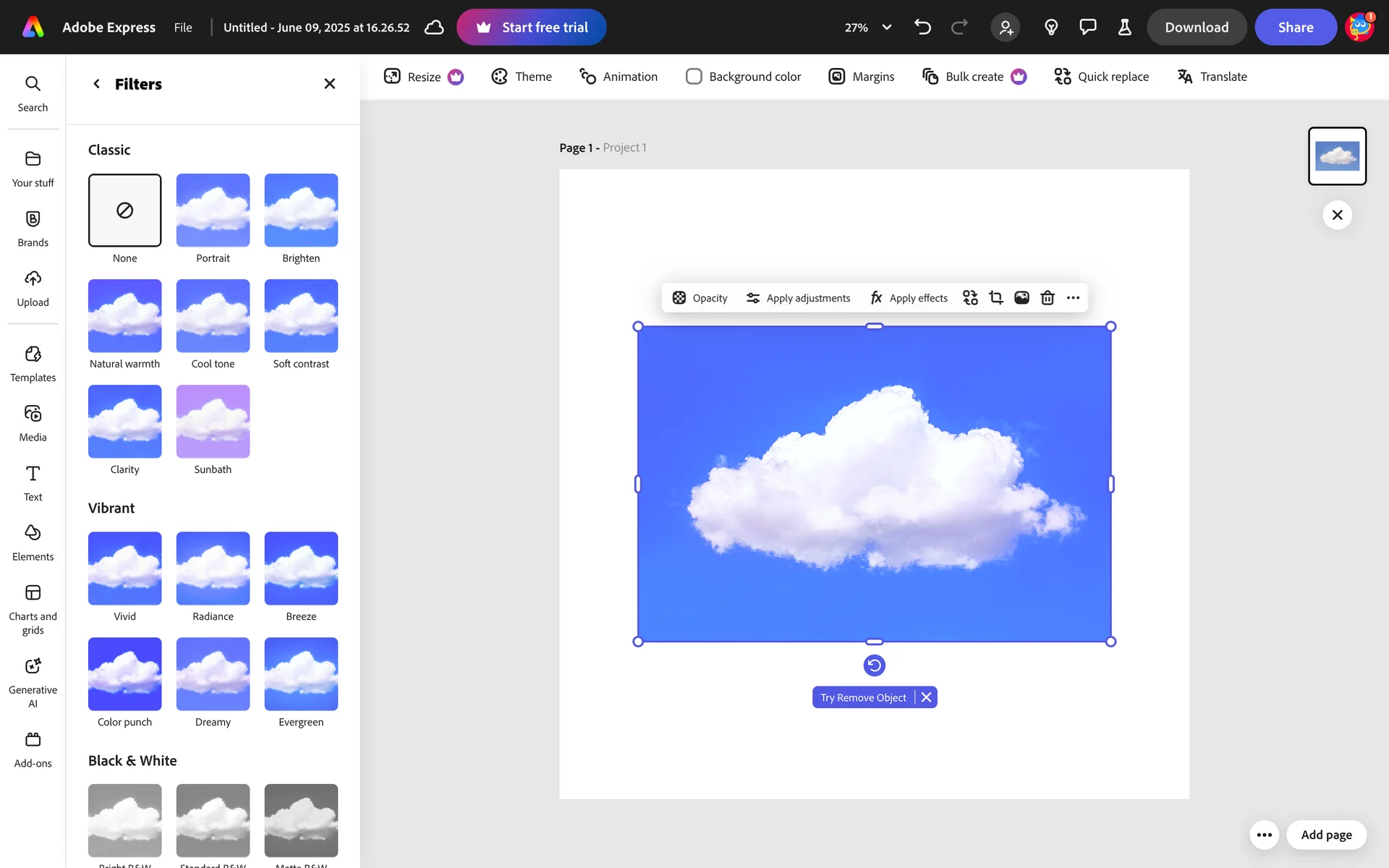Open the File menu
Viewport: 1389px width, 868px height.
[x=183, y=27]
